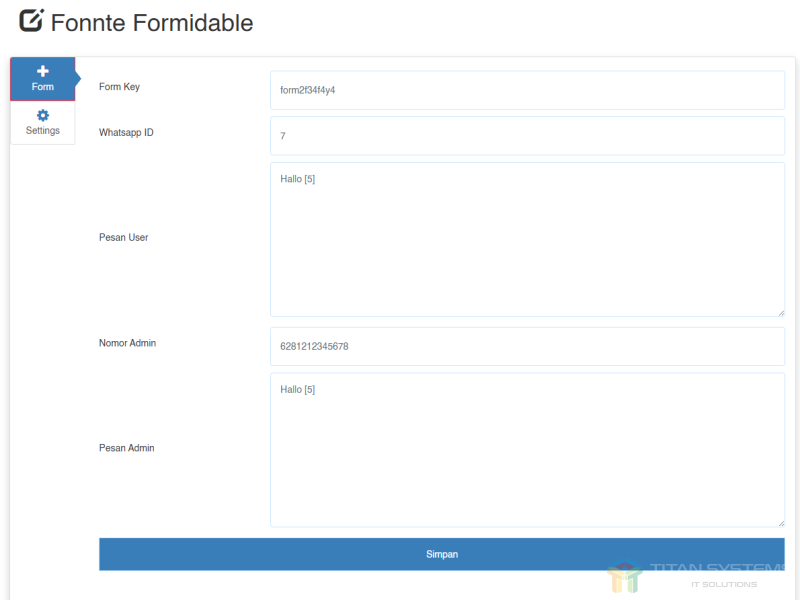Click the Pesan Admin textarea resize grip
800x600 pixels.
coord(780,522)
